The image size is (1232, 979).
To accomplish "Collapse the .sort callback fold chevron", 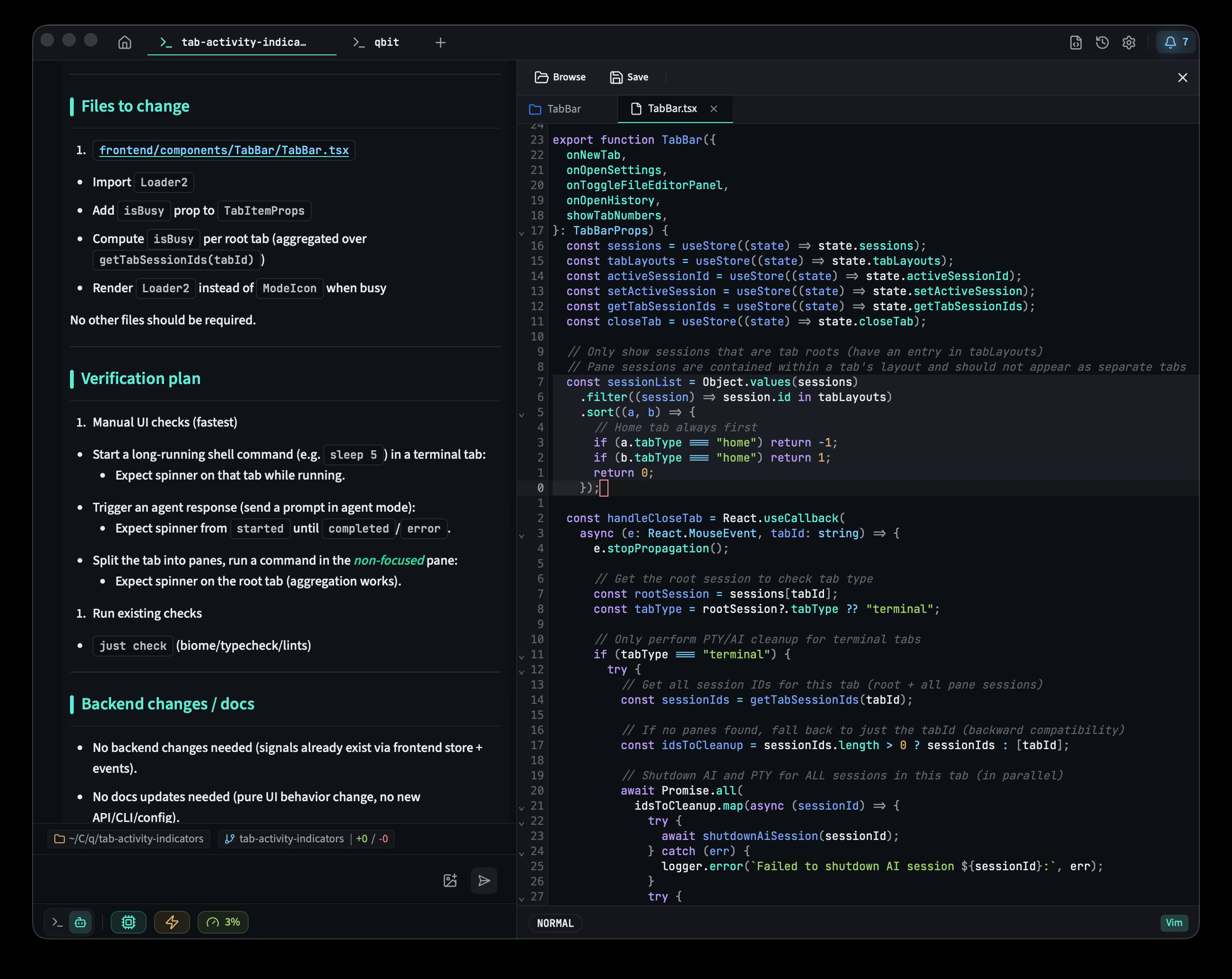I will click(x=521, y=414).
